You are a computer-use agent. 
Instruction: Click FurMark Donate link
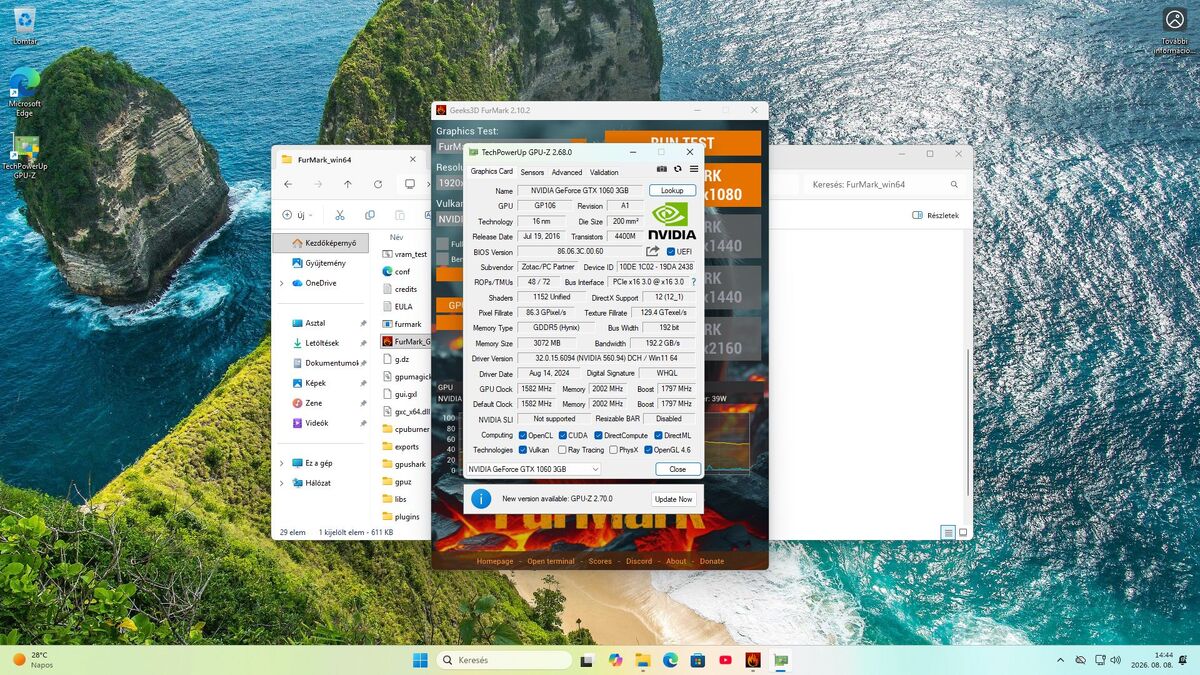(x=712, y=561)
